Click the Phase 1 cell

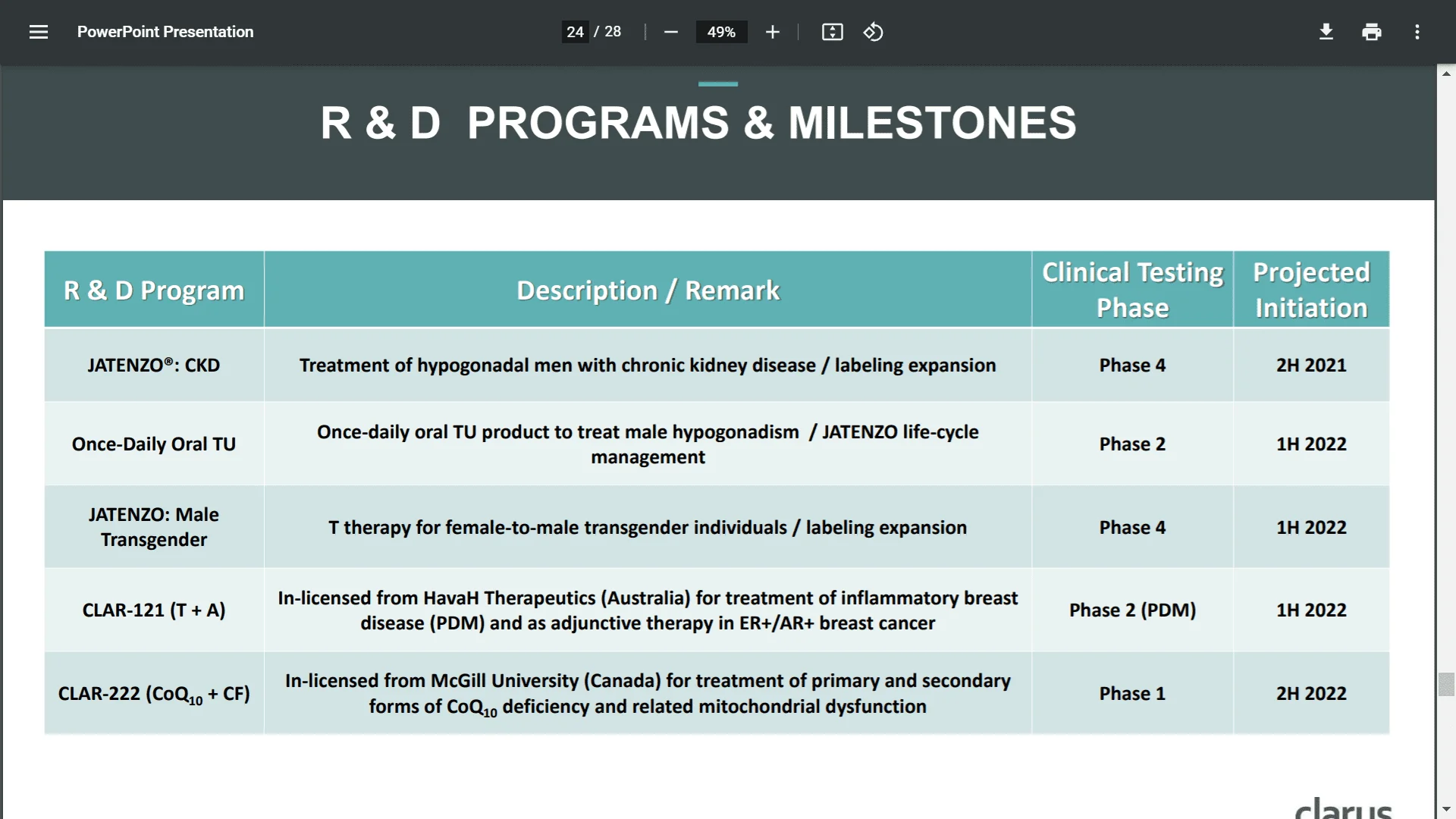pos(1132,693)
